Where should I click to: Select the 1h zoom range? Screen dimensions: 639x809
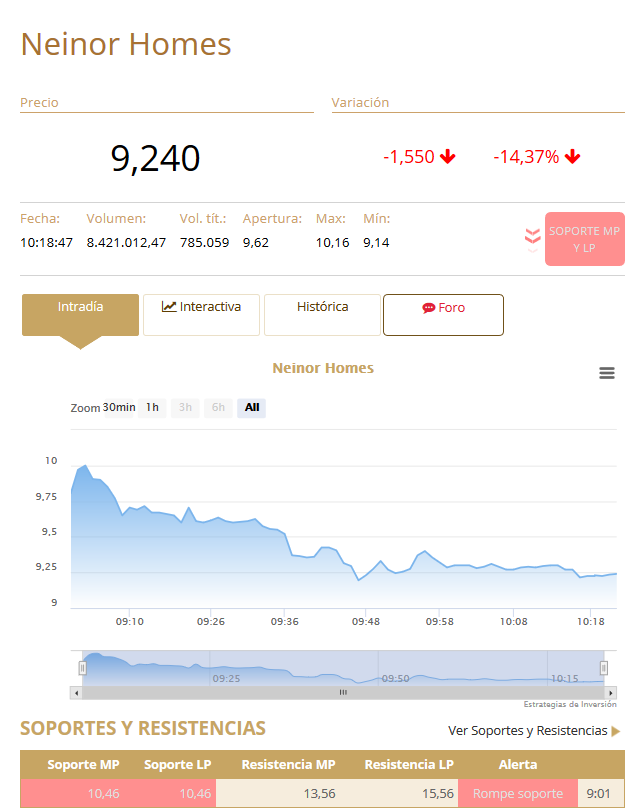[152, 407]
